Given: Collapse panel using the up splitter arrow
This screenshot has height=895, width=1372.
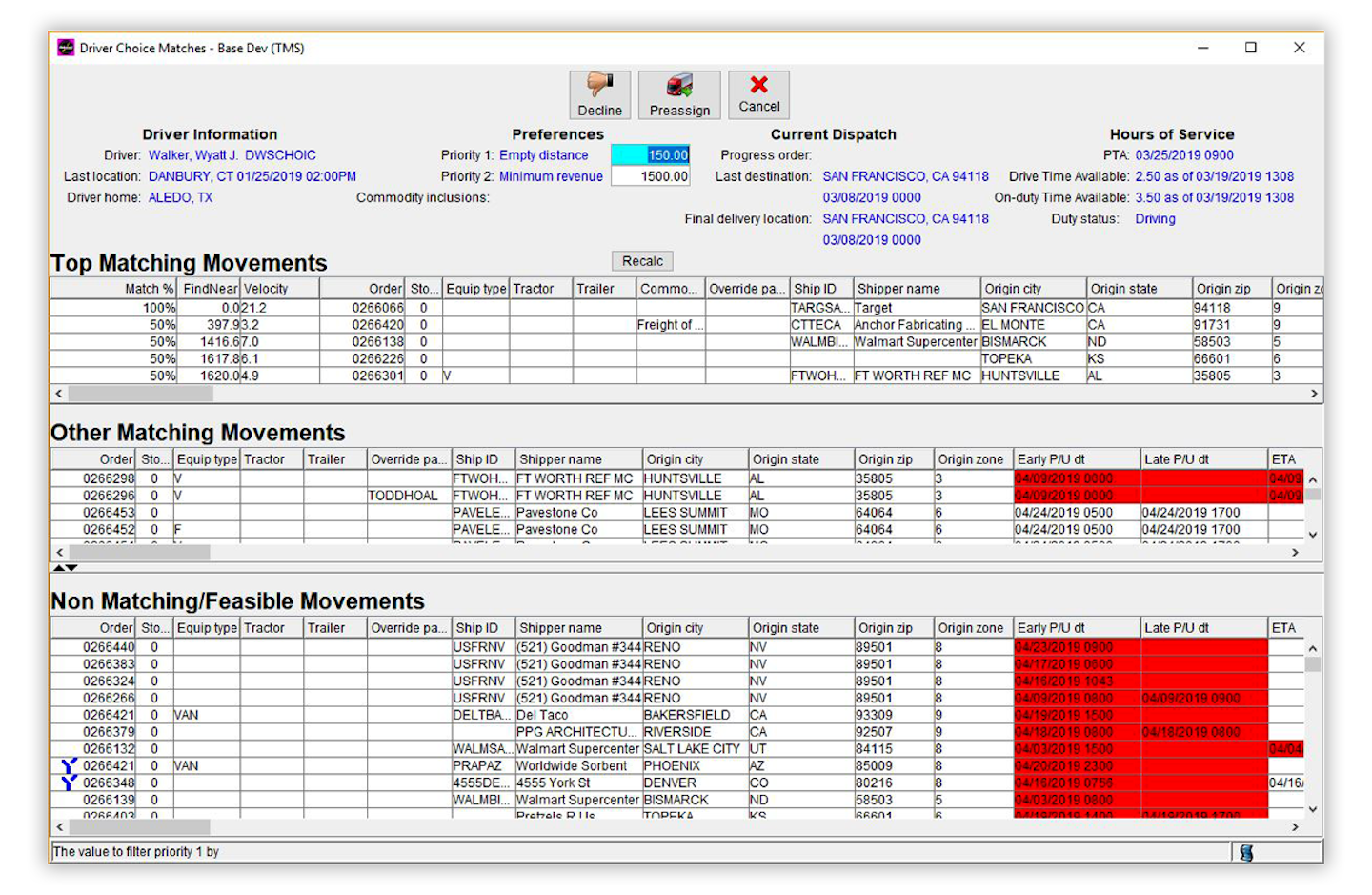Looking at the screenshot, I should [x=57, y=567].
